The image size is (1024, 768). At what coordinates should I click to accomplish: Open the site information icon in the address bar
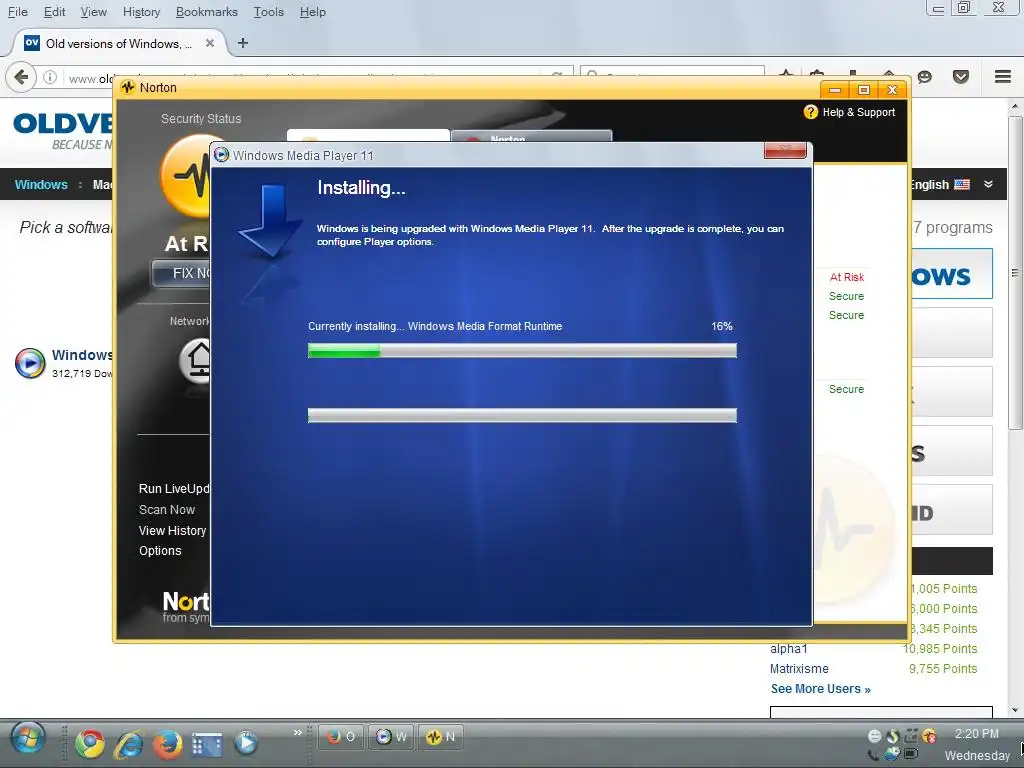click(50, 77)
